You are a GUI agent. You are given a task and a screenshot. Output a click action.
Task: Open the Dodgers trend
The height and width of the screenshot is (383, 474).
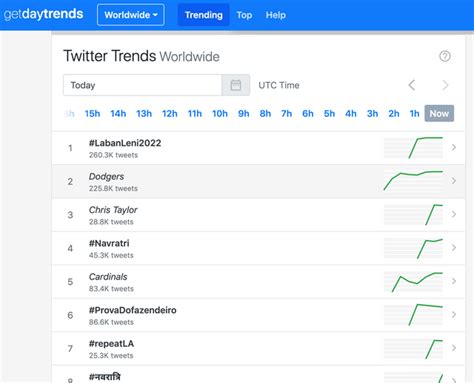106,176
